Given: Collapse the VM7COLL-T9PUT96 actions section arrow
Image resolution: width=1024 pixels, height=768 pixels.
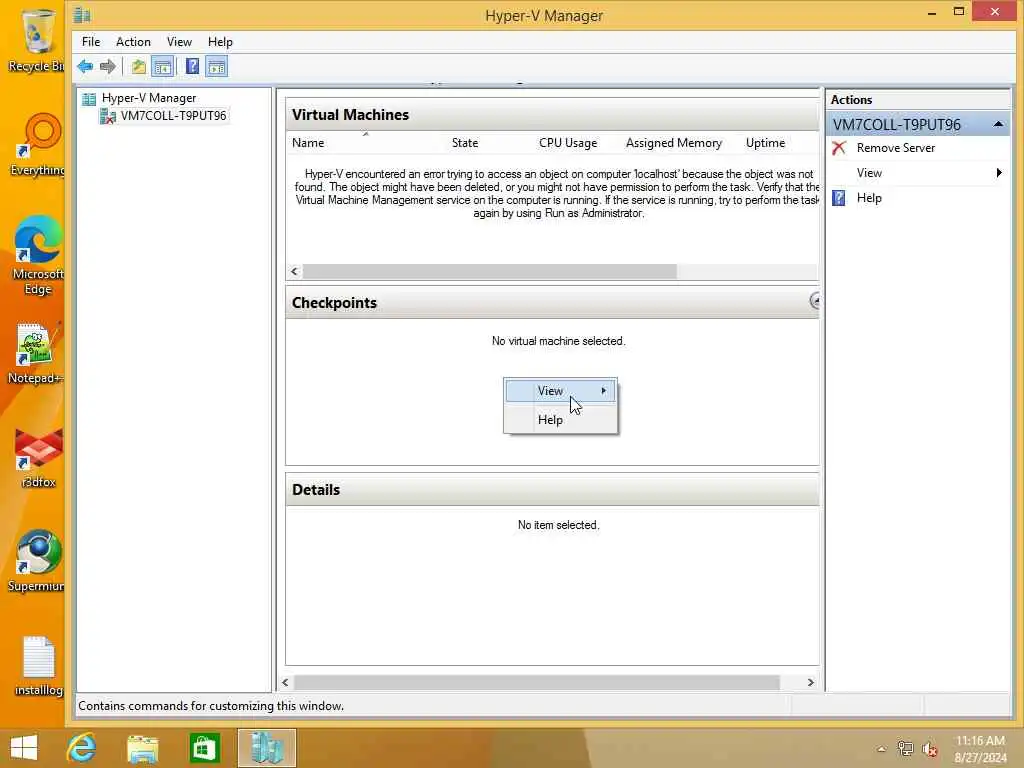Looking at the screenshot, I should pos(998,124).
